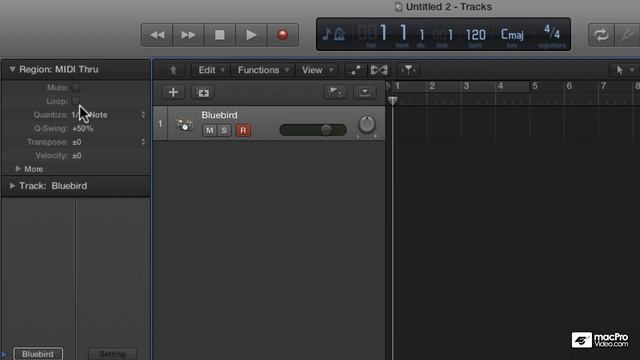
Task: Tick the Mute checkbox in Region inspector
Action: pos(76,87)
